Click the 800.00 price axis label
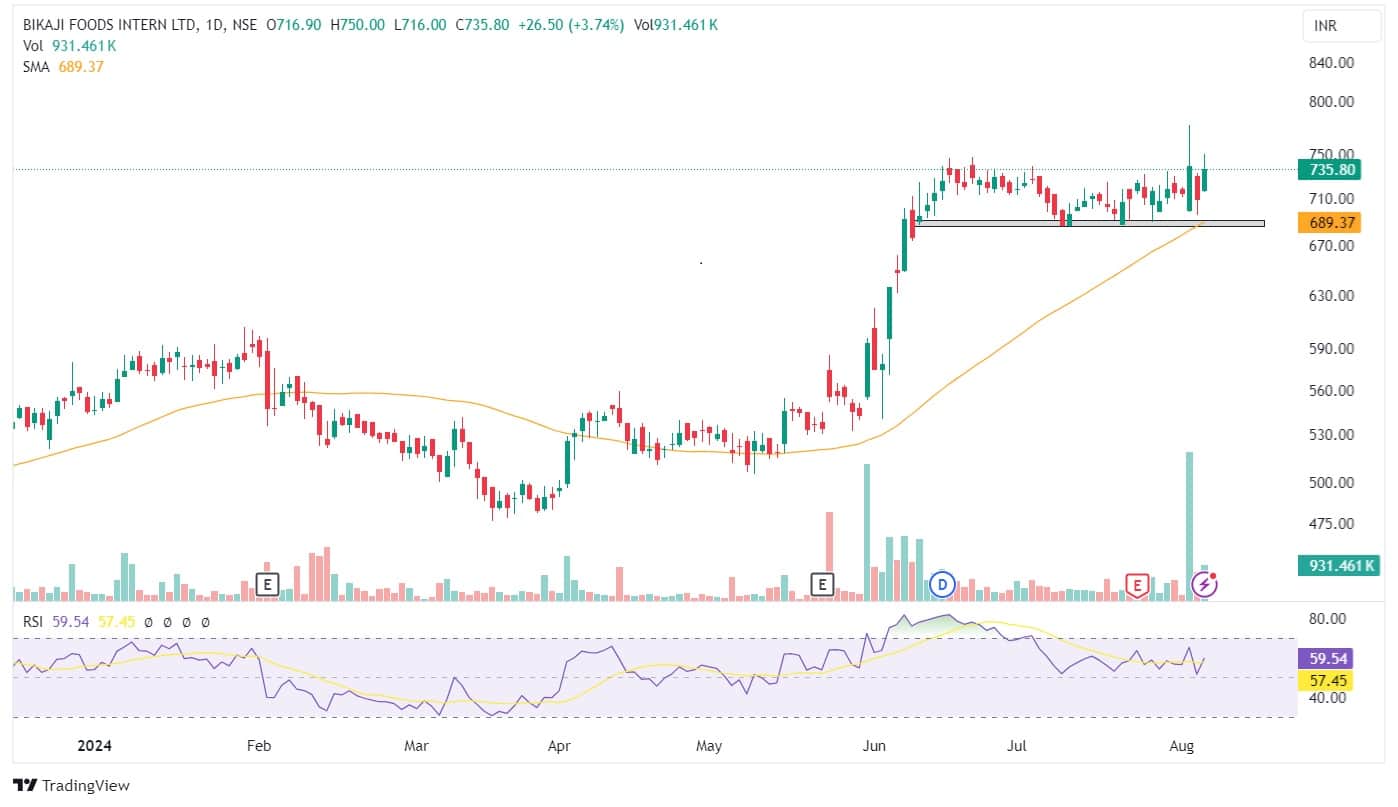Viewport: 1398px width, 807px height. click(x=1331, y=101)
